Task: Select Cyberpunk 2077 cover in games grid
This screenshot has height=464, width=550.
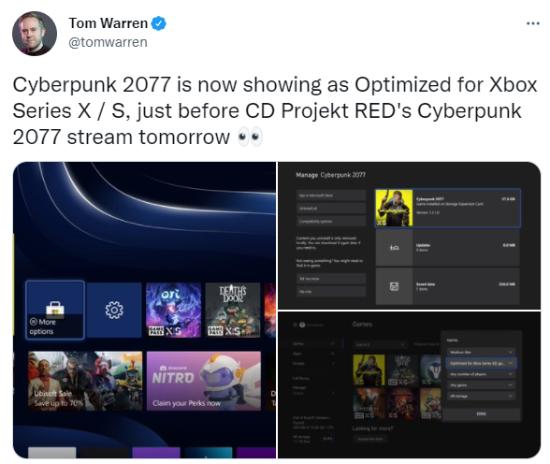Action: click(369, 370)
